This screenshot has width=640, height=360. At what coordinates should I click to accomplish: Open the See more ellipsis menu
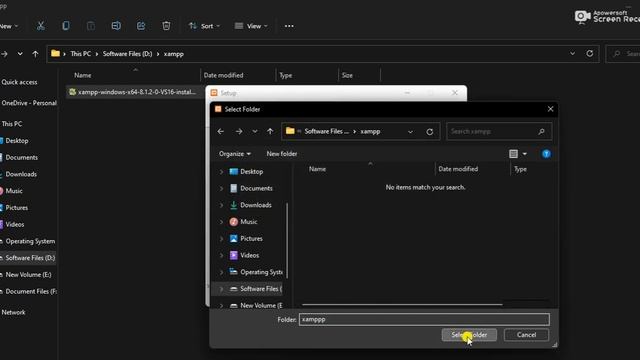[x=289, y=26]
